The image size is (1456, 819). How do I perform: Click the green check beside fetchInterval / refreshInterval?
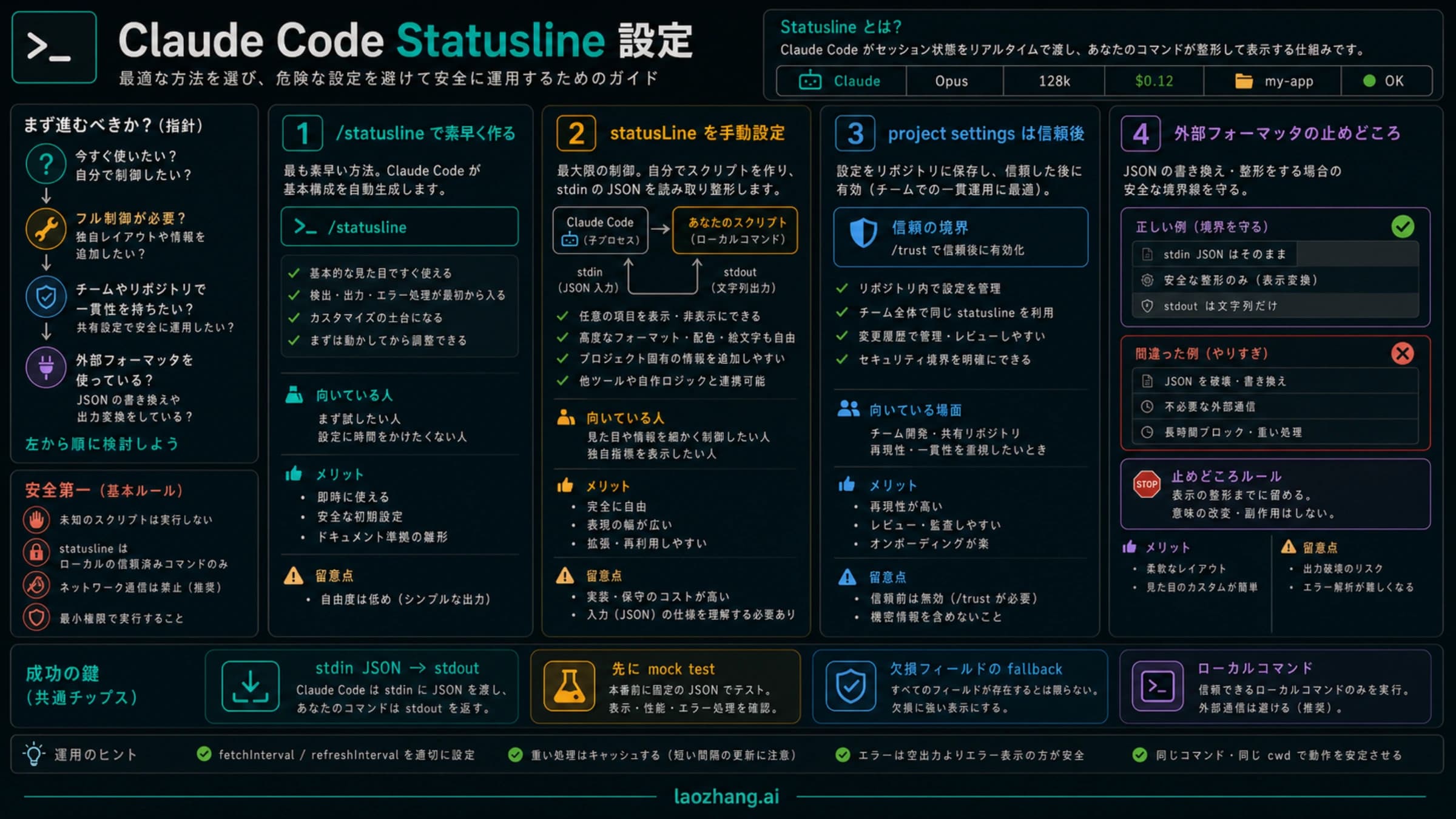point(204,754)
